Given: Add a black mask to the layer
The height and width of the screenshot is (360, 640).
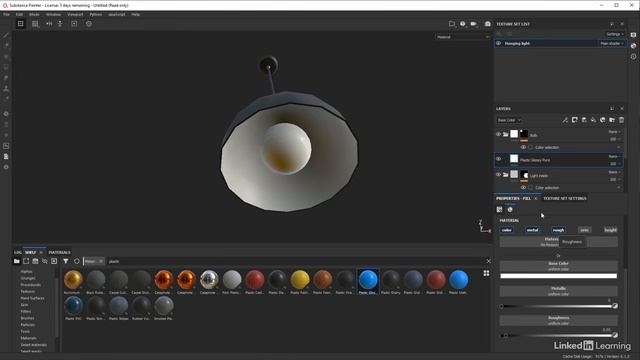Looking at the screenshot, I should (x=574, y=120).
